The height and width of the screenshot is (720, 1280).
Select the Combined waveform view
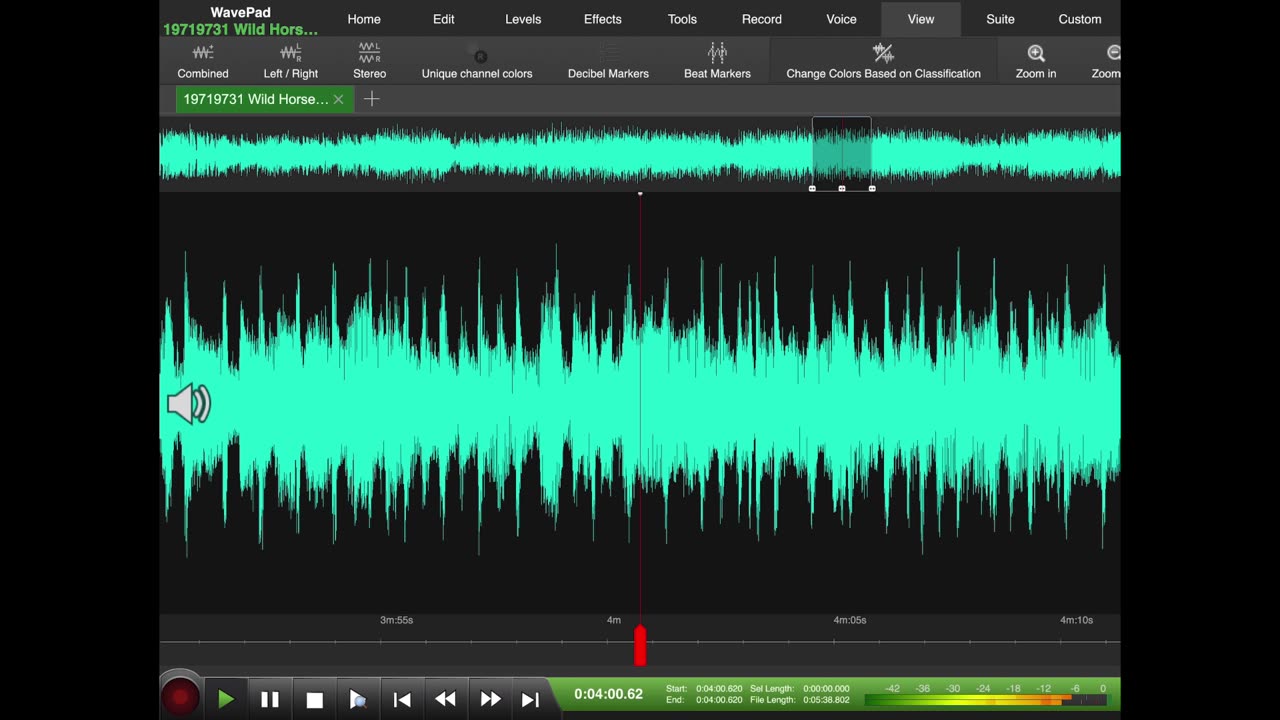203,61
